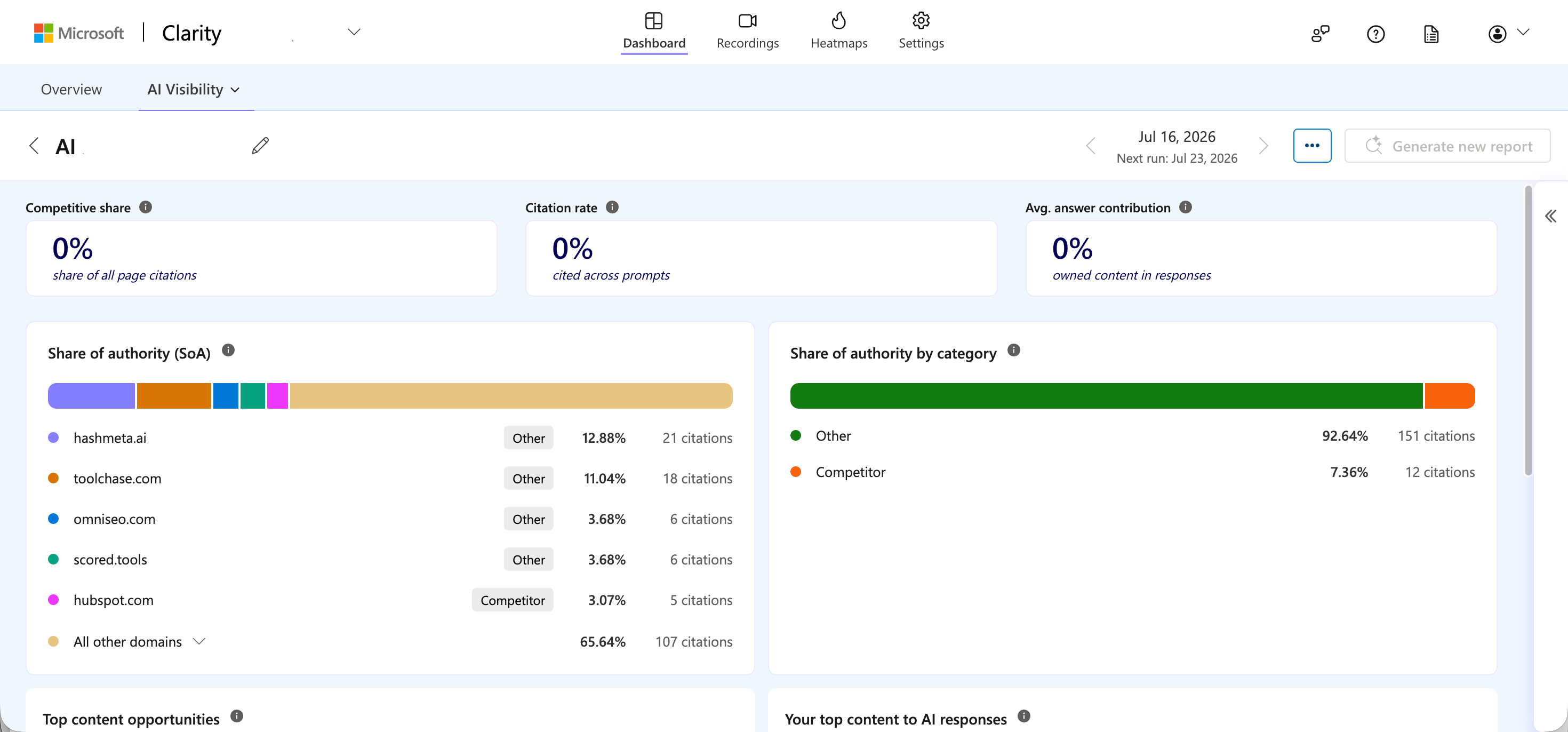
Task: Open the more options ellipsis button
Action: 1312,146
